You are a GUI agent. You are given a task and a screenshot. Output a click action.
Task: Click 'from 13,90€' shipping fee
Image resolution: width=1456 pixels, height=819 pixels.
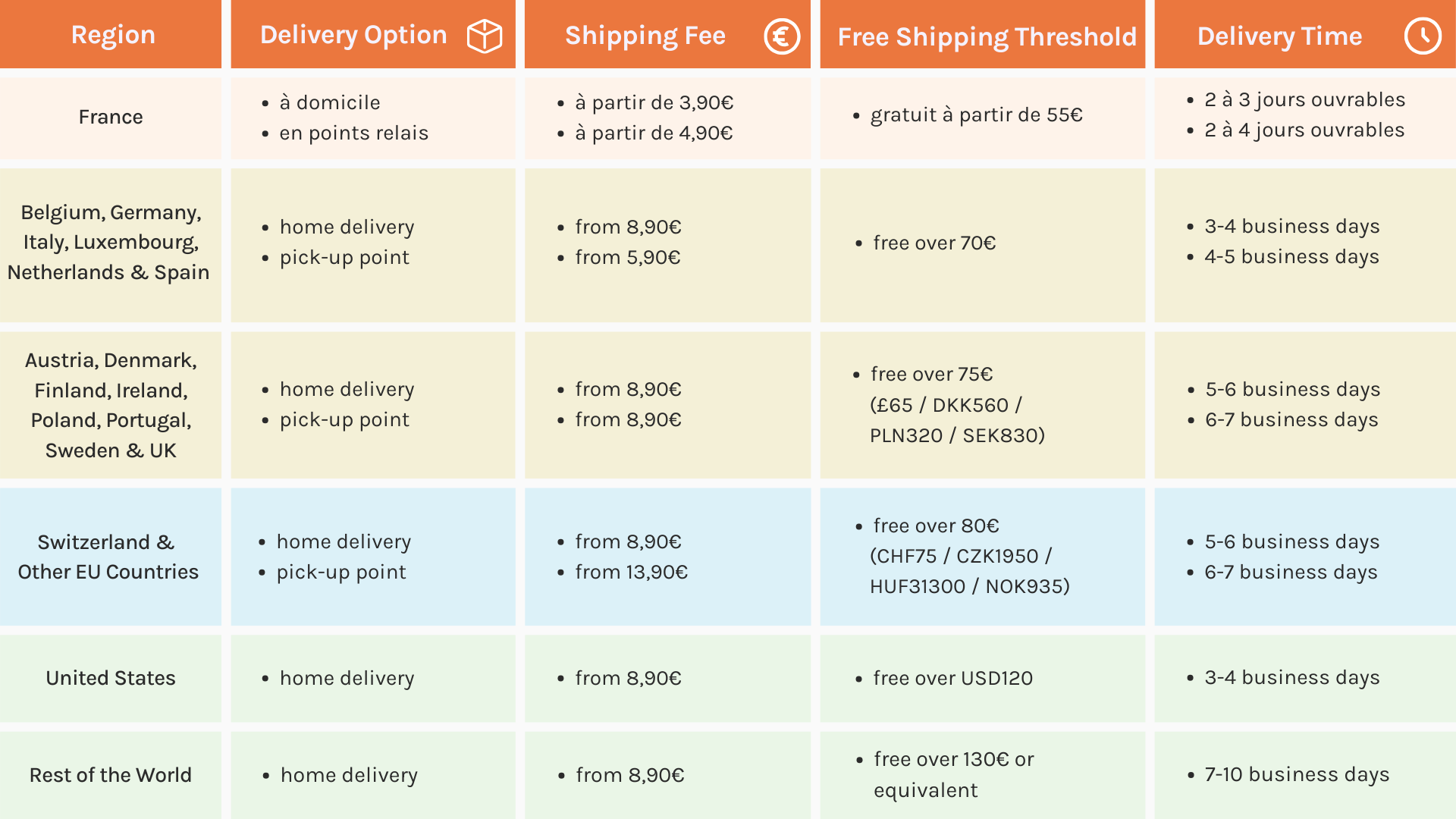[x=631, y=572]
